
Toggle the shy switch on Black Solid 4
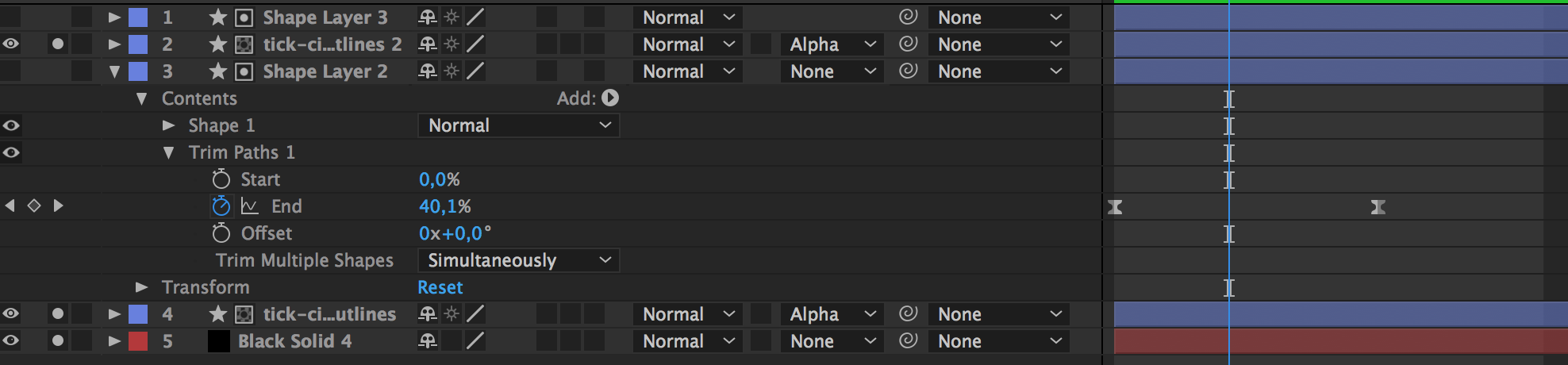coord(428,341)
